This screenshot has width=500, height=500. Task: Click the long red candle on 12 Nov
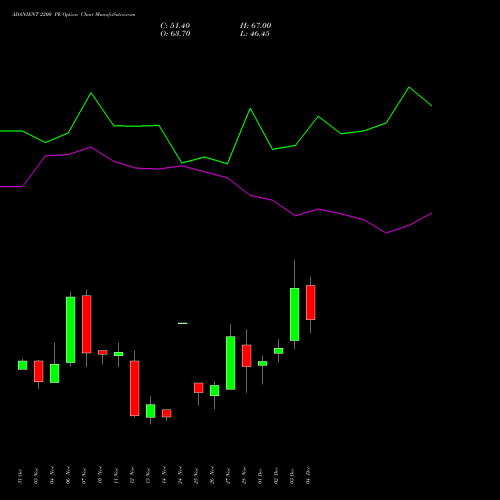135,388
